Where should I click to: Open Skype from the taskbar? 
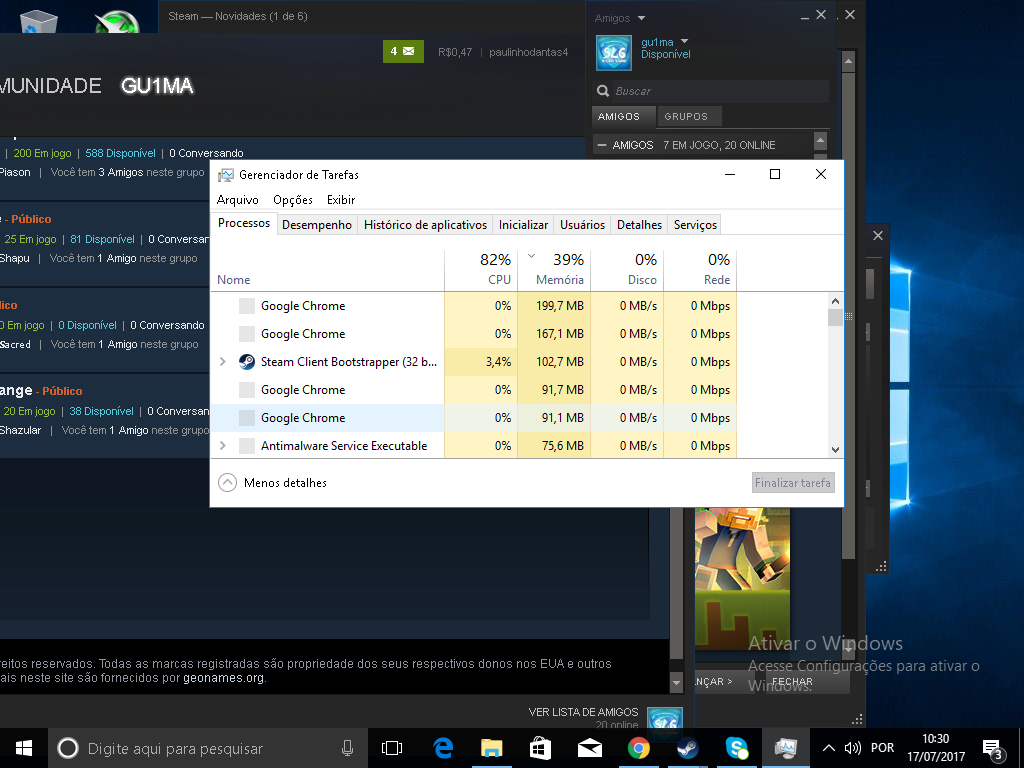click(x=737, y=748)
